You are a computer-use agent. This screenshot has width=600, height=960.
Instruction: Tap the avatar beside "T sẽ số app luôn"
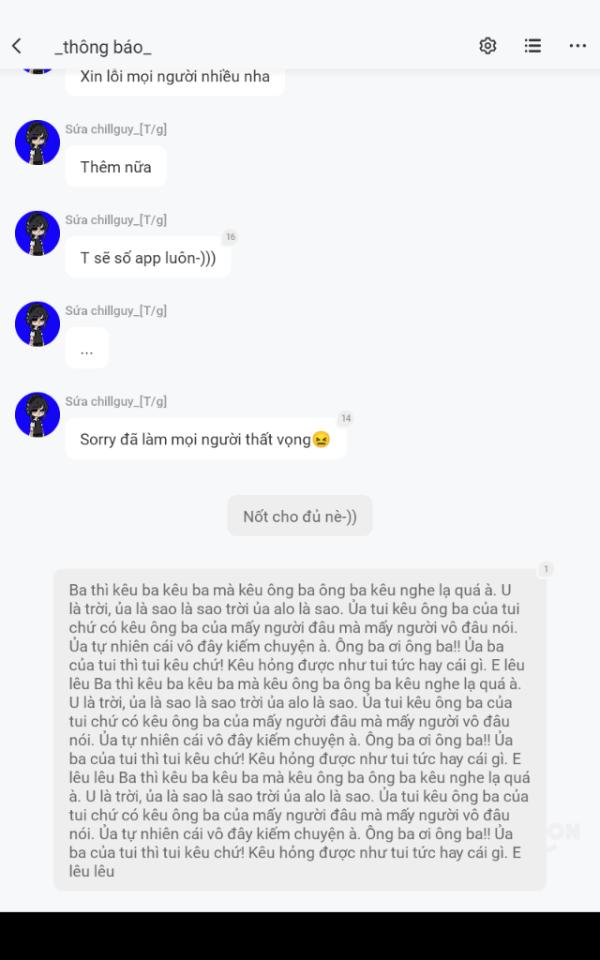coord(37,233)
